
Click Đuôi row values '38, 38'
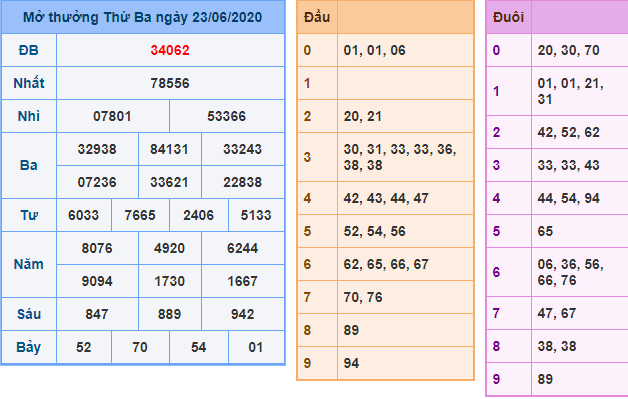557,346
